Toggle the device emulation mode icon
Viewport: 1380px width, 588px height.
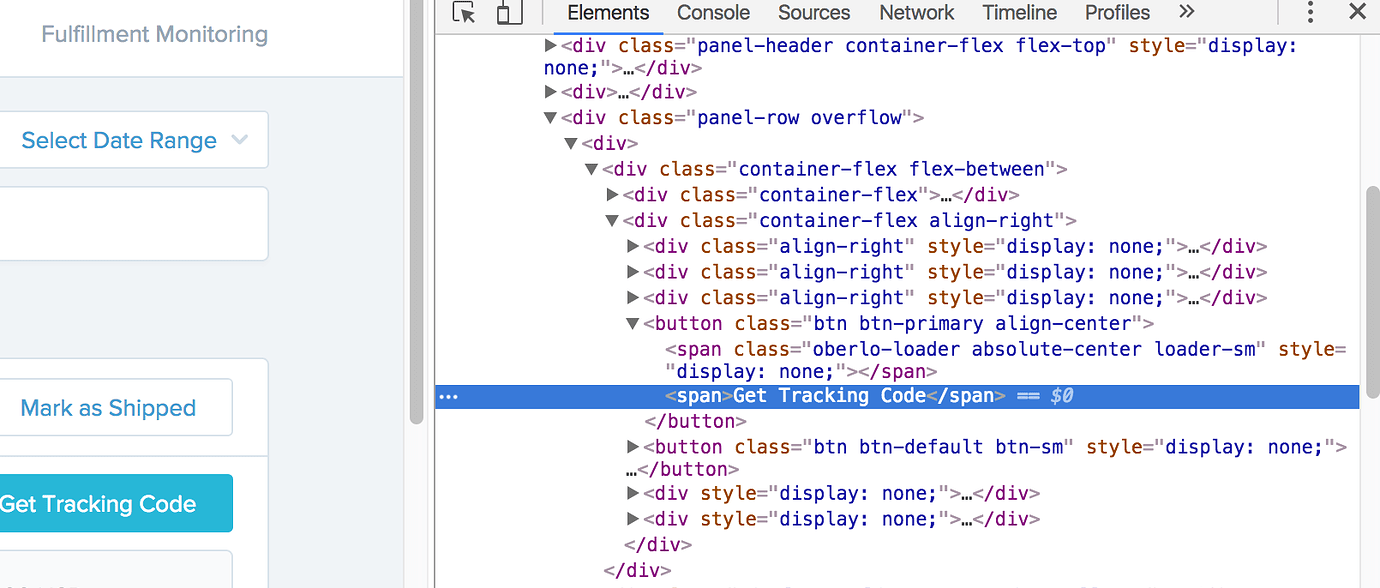(508, 13)
